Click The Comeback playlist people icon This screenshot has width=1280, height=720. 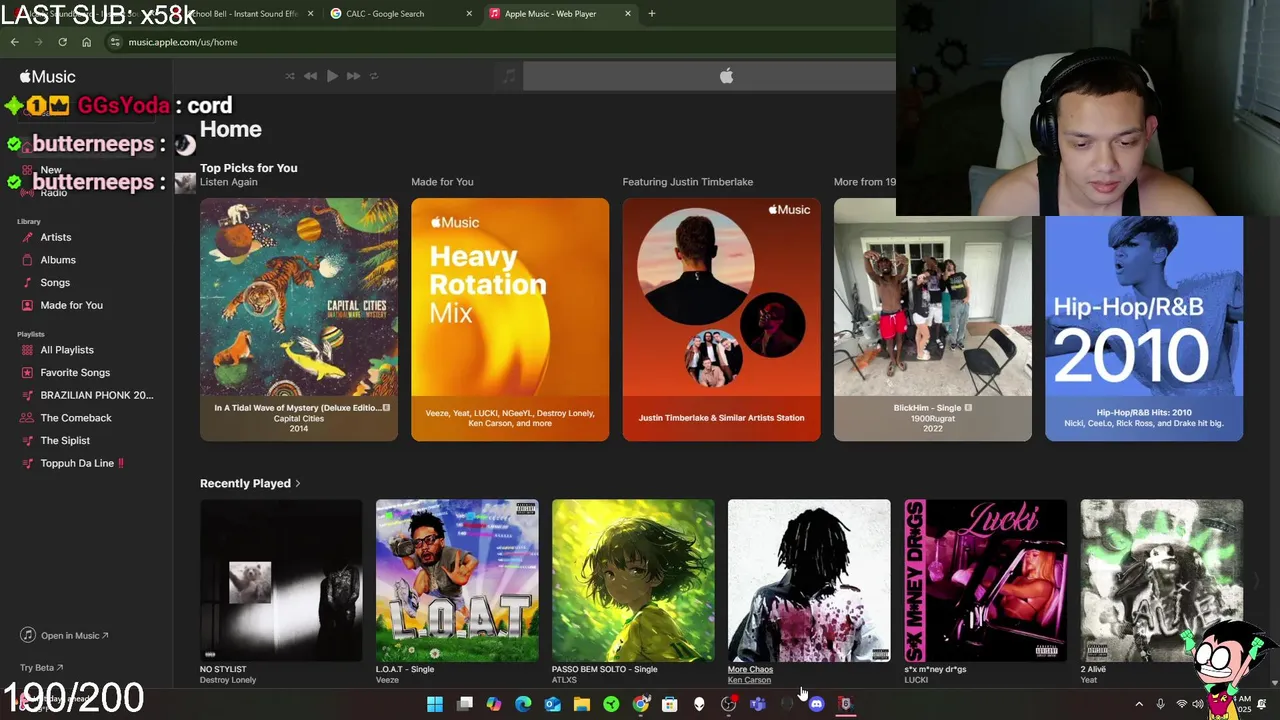tap(28, 418)
